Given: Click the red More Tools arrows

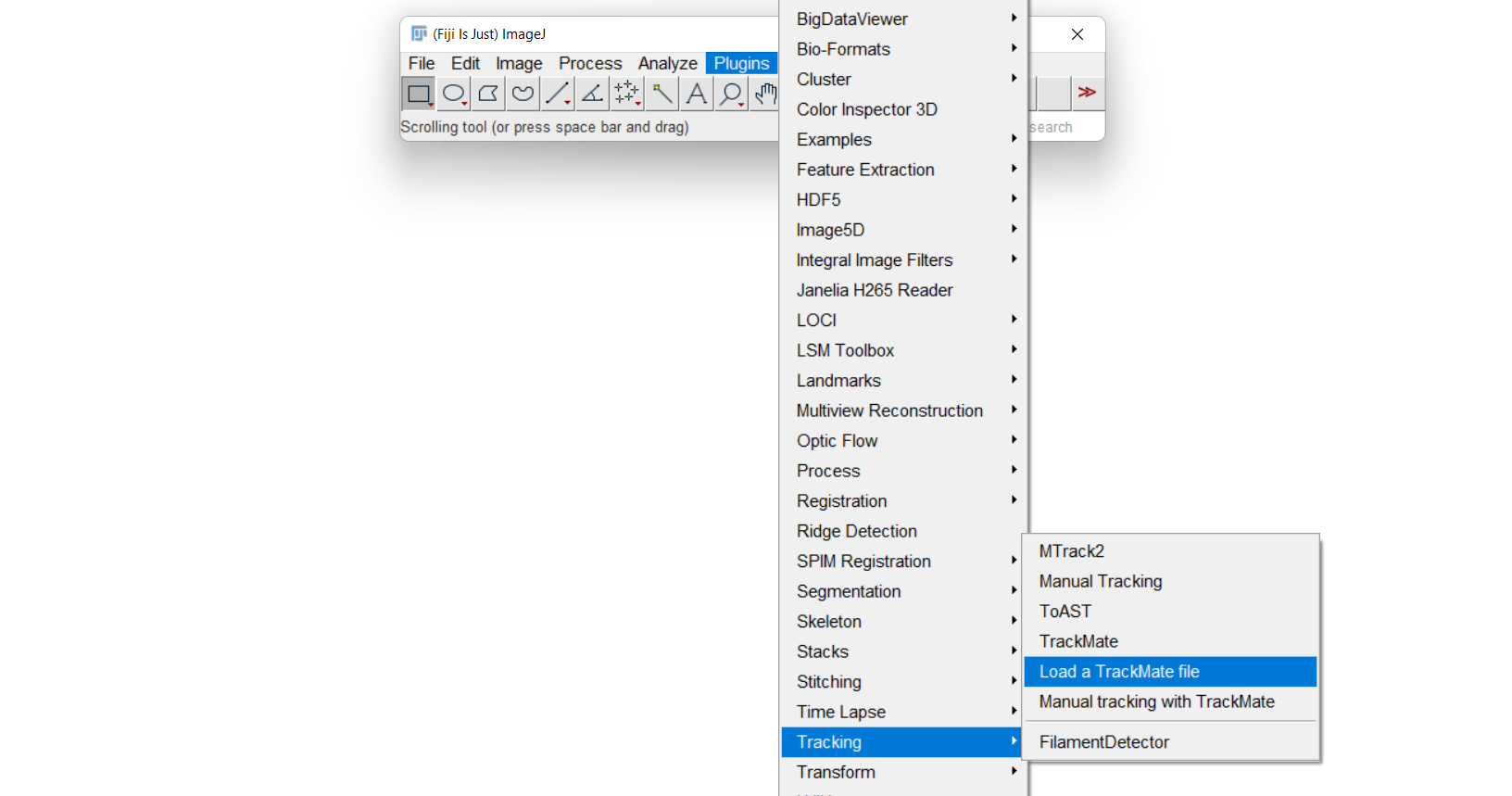Looking at the screenshot, I should pos(1088,93).
